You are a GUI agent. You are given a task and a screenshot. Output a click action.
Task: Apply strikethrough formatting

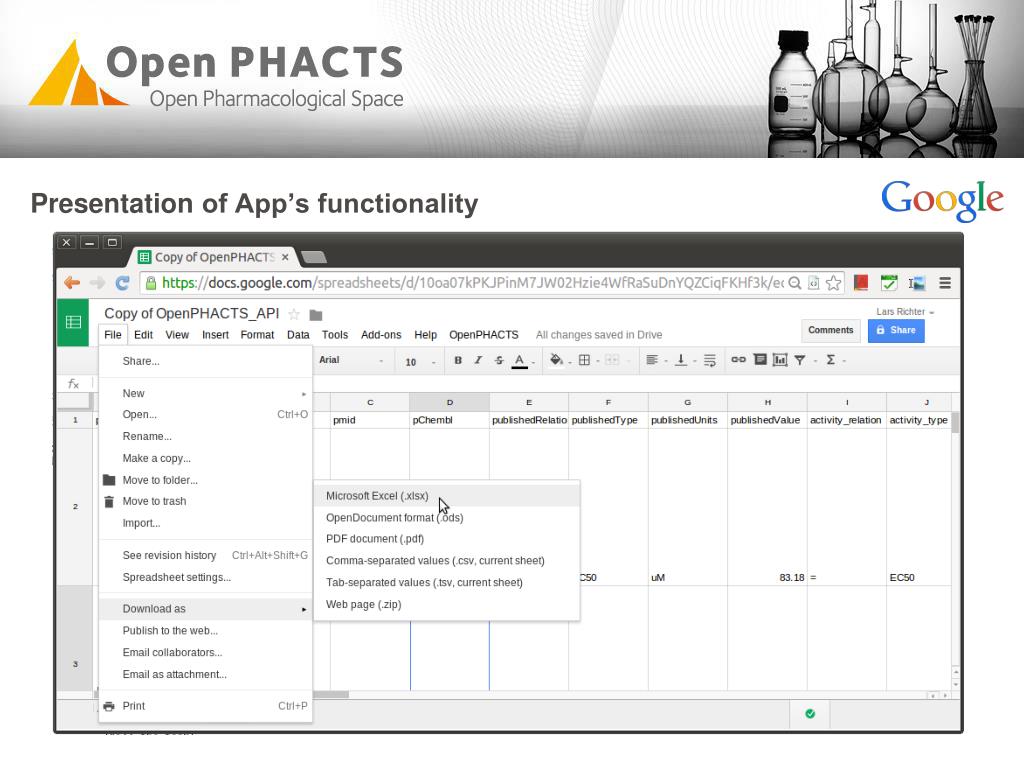pyautogui.click(x=499, y=360)
